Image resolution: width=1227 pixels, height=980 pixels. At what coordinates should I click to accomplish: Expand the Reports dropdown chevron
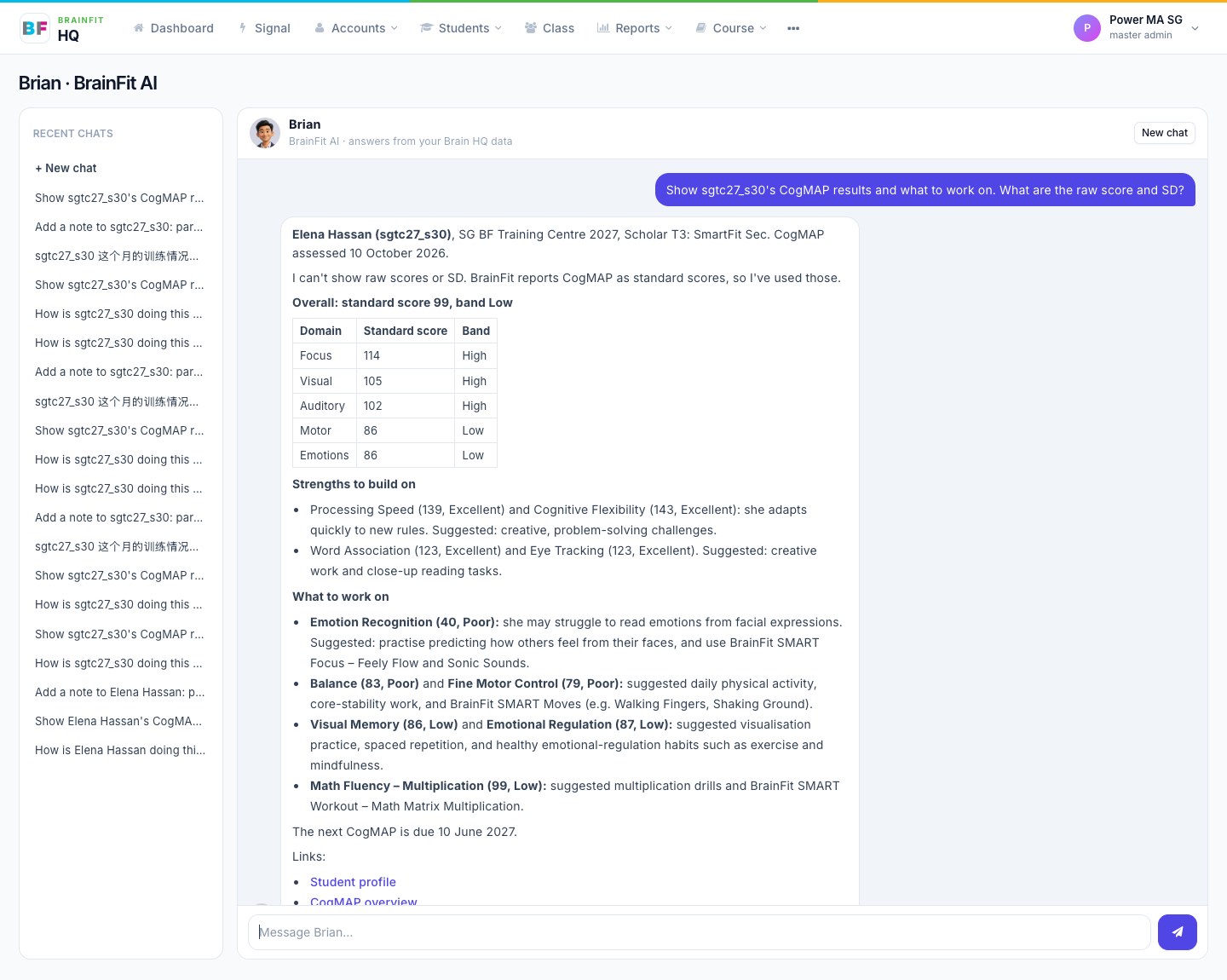[669, 28]
